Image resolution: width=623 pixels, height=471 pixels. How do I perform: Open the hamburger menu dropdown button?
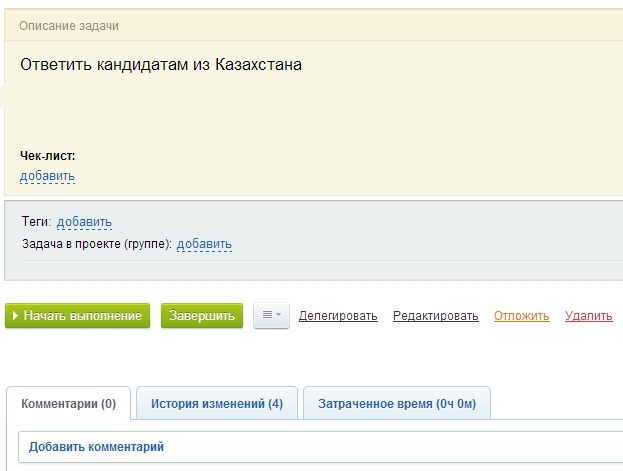click(271, 315)
